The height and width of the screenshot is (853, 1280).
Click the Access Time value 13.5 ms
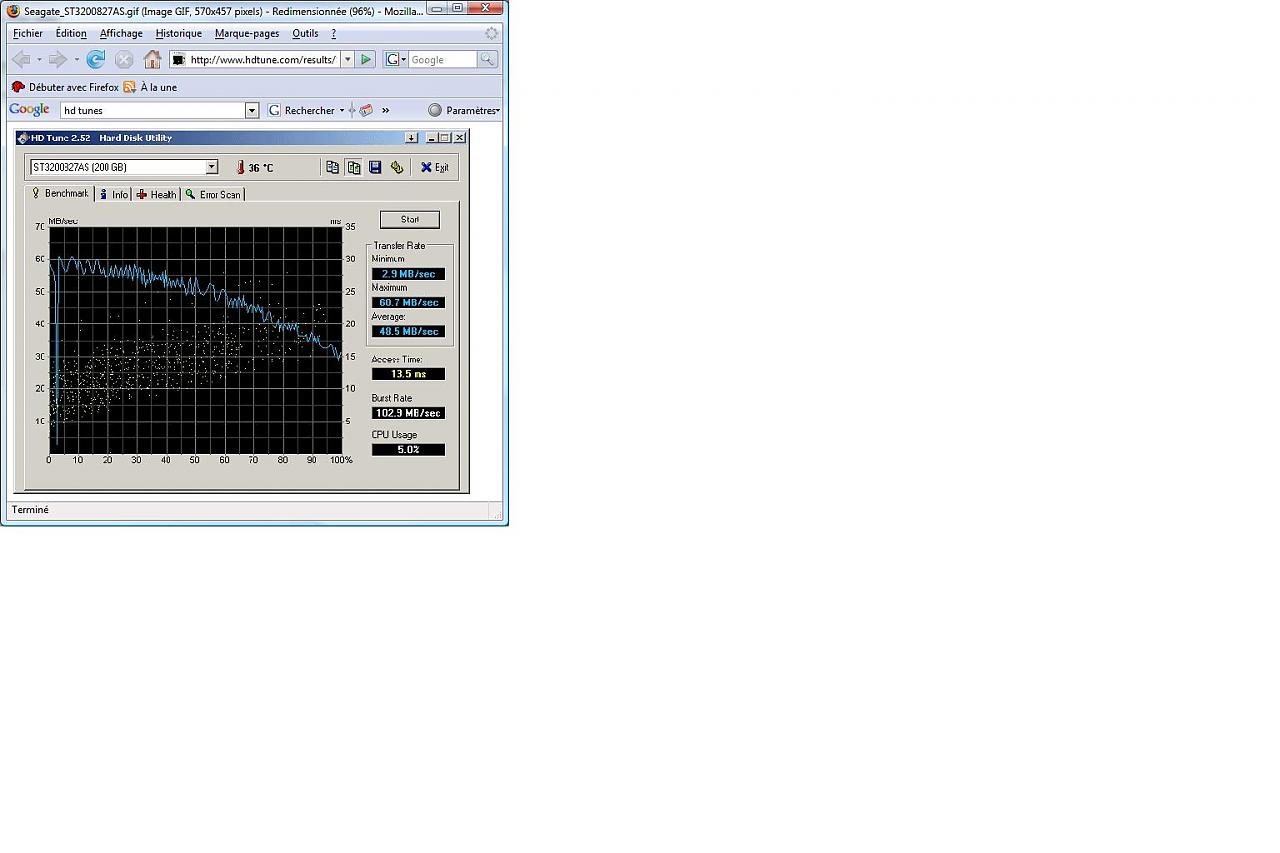[x=408, y=374]
